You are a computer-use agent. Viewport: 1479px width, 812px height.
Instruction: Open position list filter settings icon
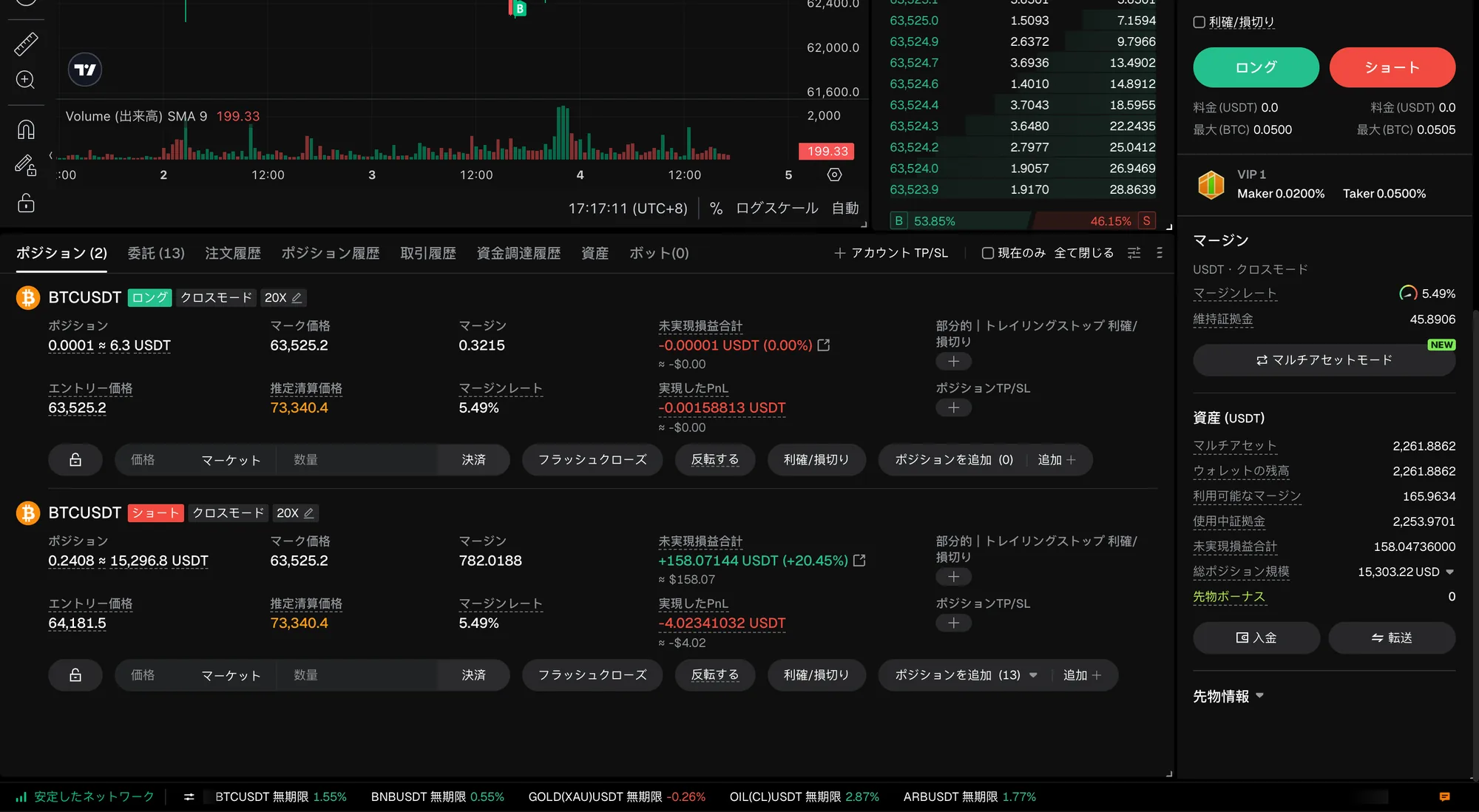point(1134,253)
